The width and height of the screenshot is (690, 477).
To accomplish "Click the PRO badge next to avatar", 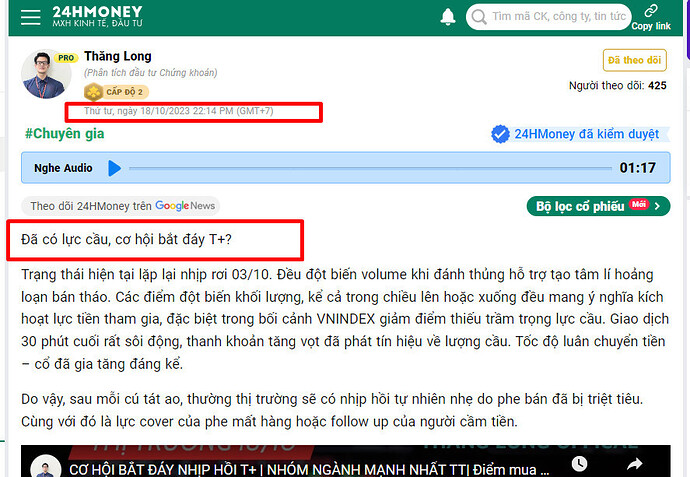I will click(66, 58).
